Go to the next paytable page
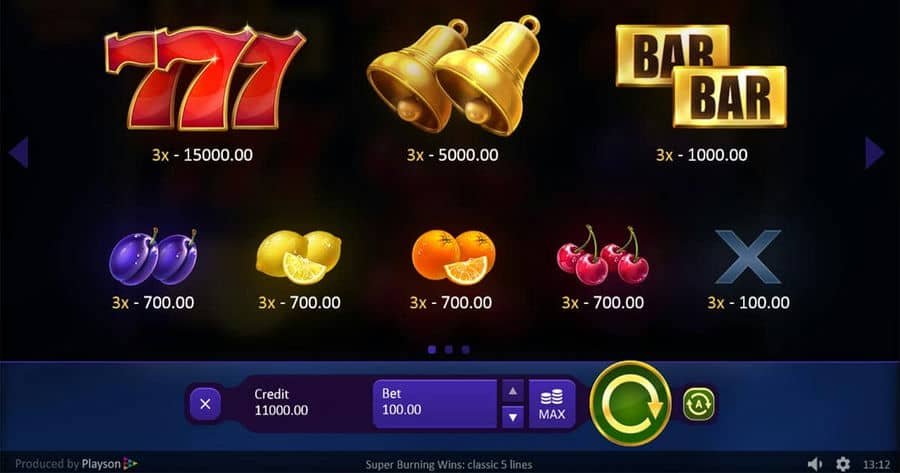Viewport: 900px width, 473px height. (874, 152)
